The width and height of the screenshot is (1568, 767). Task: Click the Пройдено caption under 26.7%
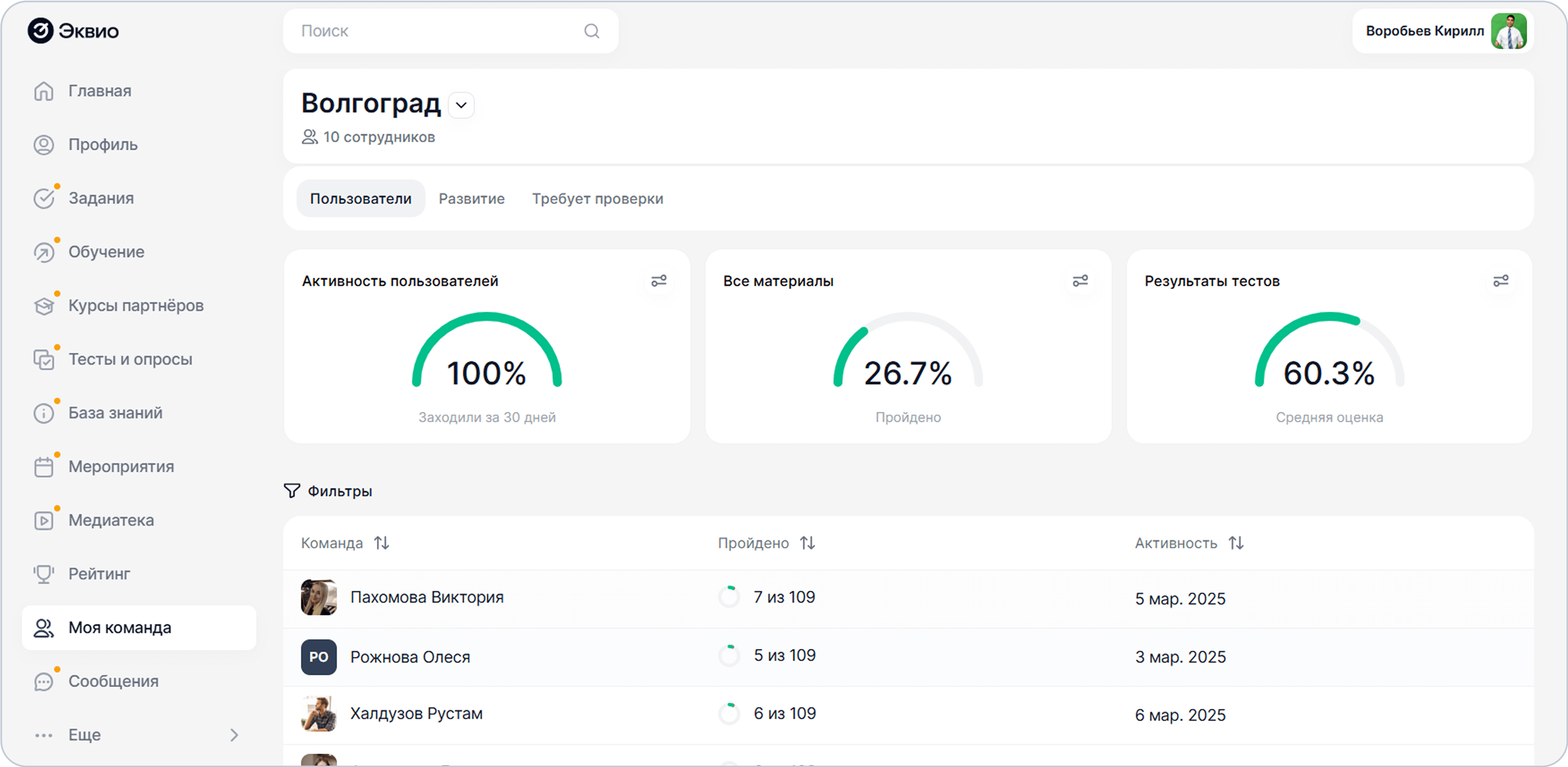pyautogui.click(x=908, y=418)
